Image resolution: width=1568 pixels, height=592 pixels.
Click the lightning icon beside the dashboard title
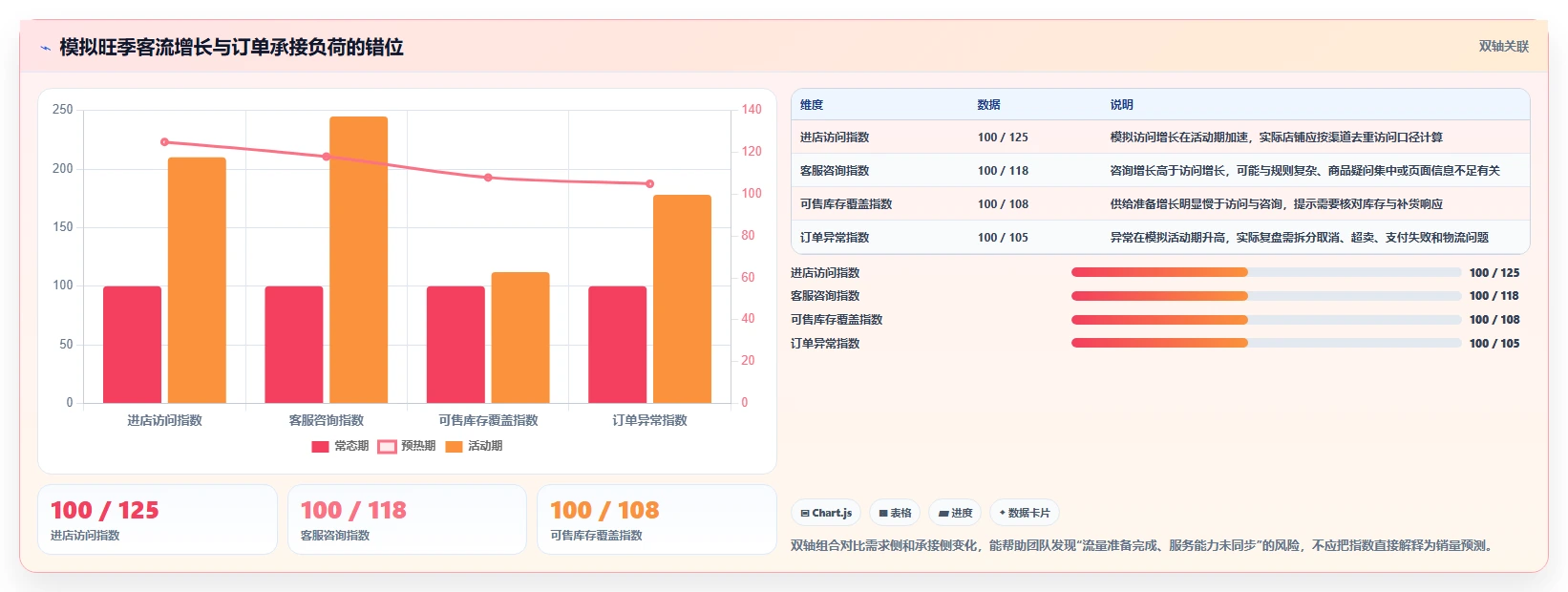pyautogui.click(x=45, y=48)
